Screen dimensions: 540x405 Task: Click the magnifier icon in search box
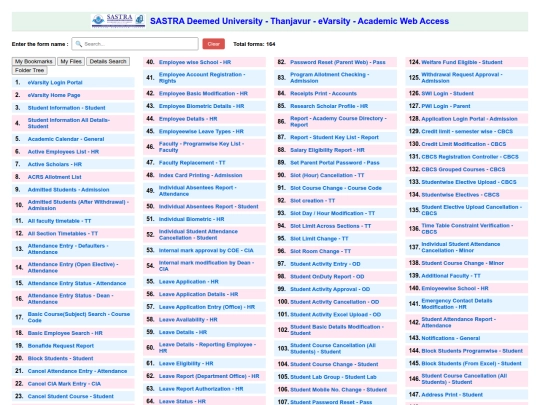79,44
